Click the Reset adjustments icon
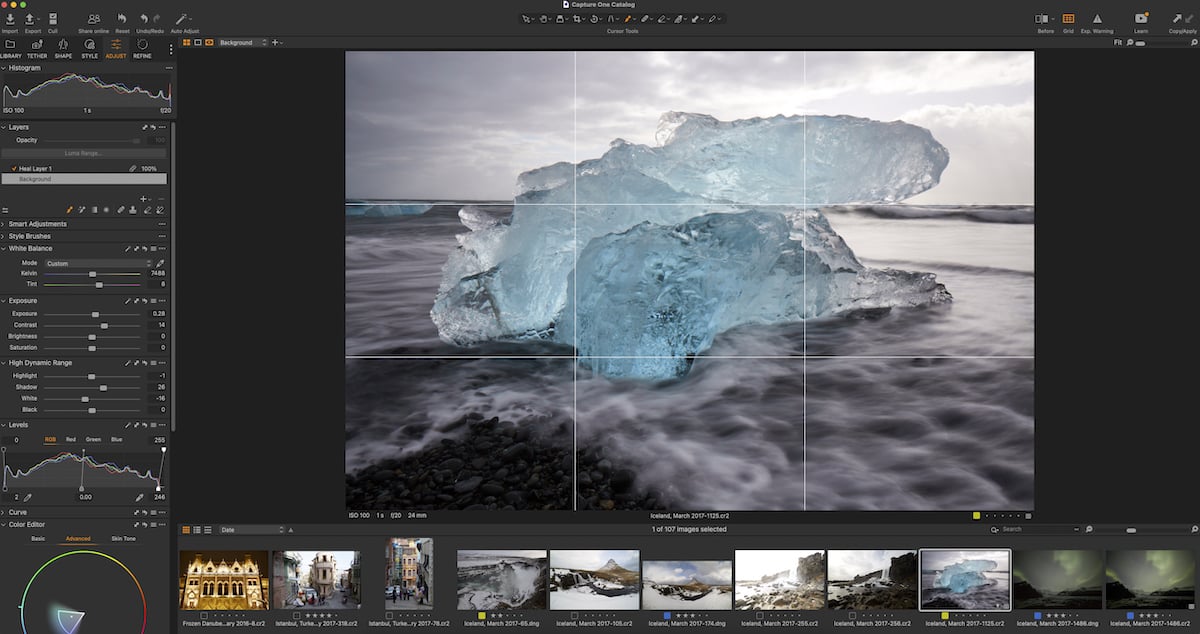Image resolution: width=1200 pixels, height=634 pixels. (x=120, y=18)
